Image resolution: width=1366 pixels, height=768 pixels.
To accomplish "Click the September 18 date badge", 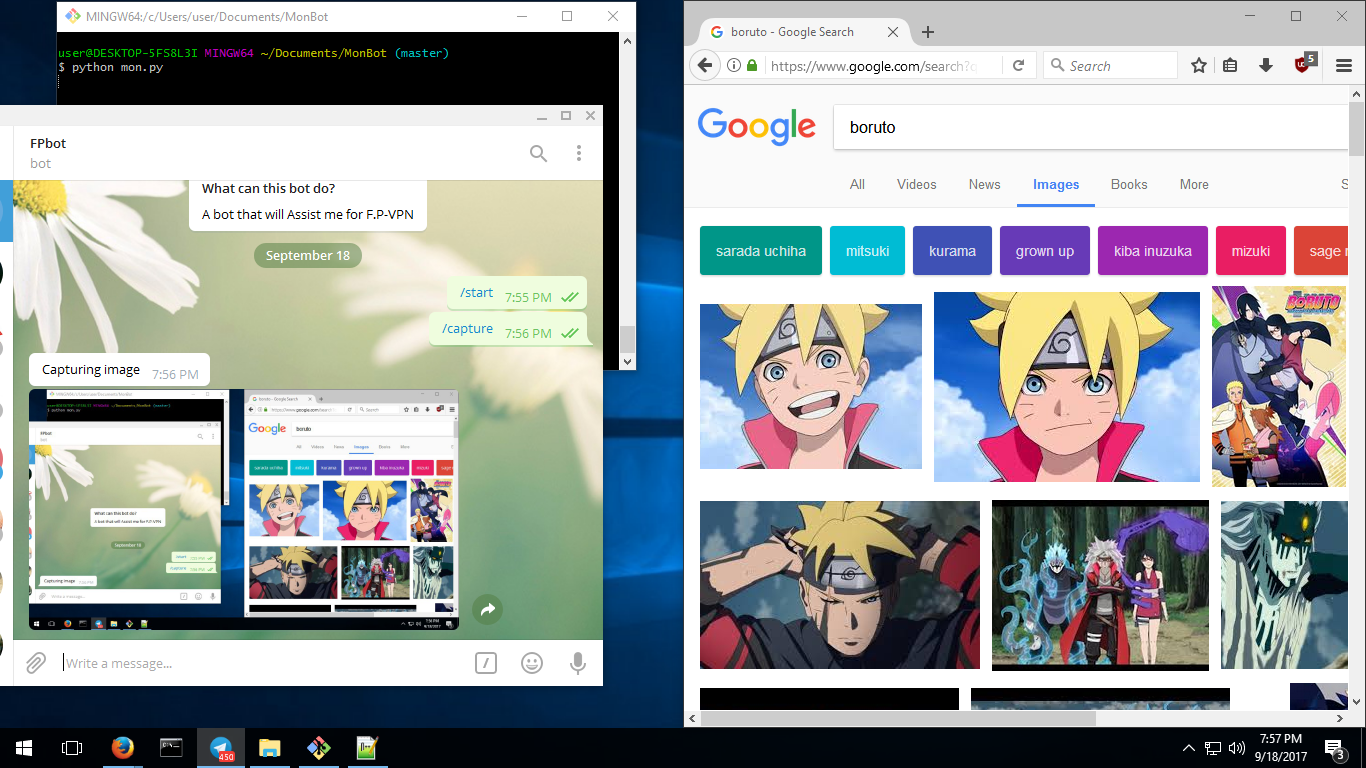I will pos(308,255).
